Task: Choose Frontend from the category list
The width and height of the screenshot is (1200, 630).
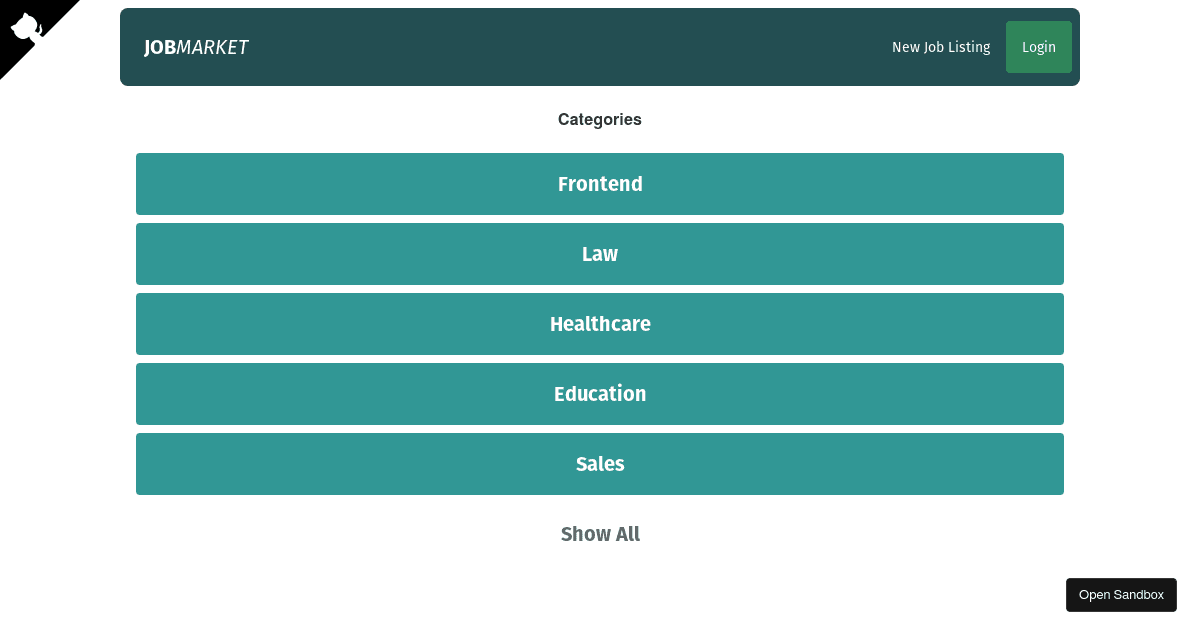Action: coord(600,184)
